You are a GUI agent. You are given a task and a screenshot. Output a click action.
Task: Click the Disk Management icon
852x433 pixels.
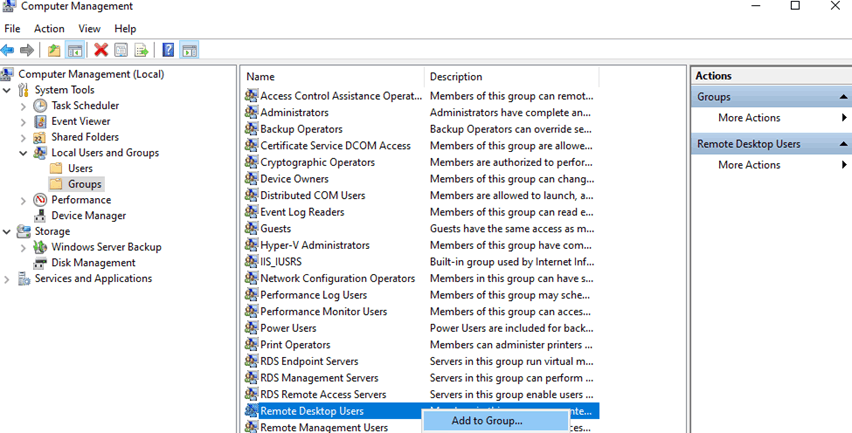click(40, 263)
